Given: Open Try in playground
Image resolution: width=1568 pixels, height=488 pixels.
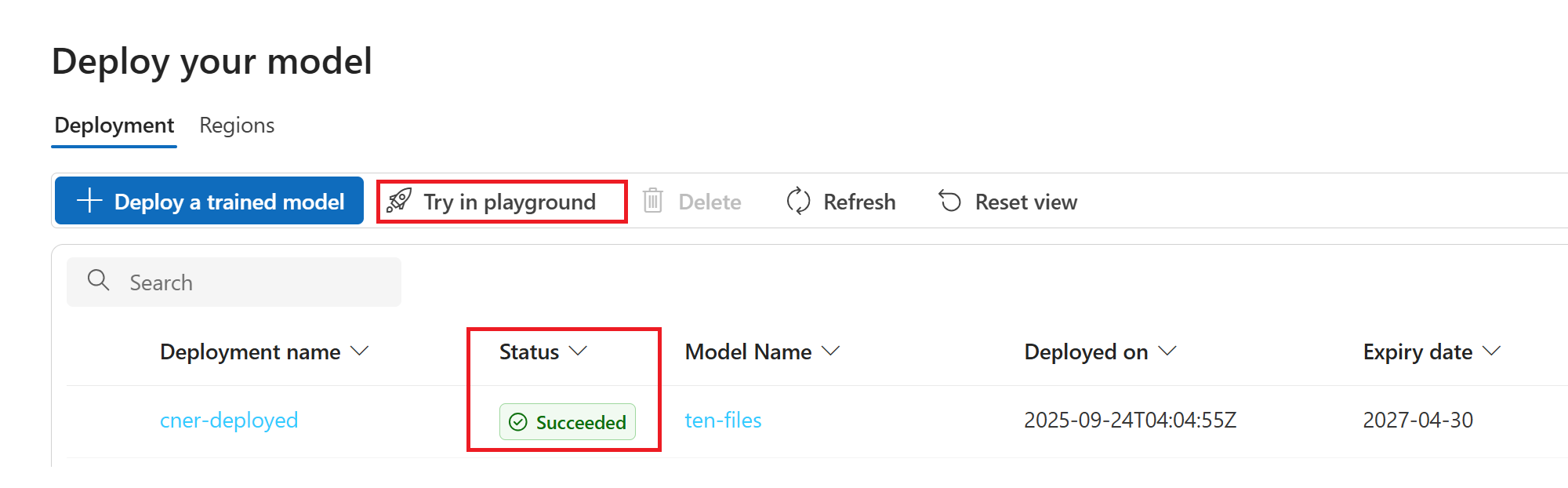Looking at the screenshot, I should click(x=508, y=201).
